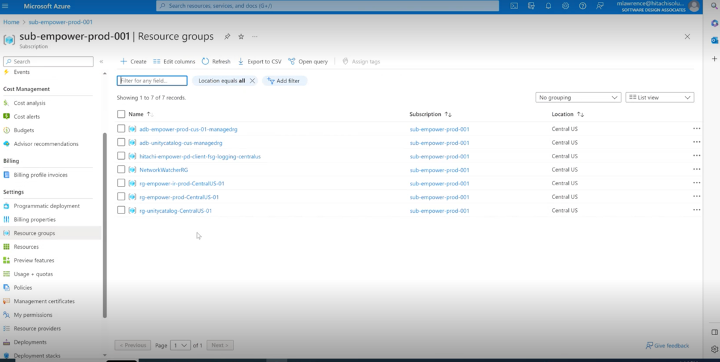The image size is (720, 362).
Task: Export the list to CSV
Action: (259, 61)
